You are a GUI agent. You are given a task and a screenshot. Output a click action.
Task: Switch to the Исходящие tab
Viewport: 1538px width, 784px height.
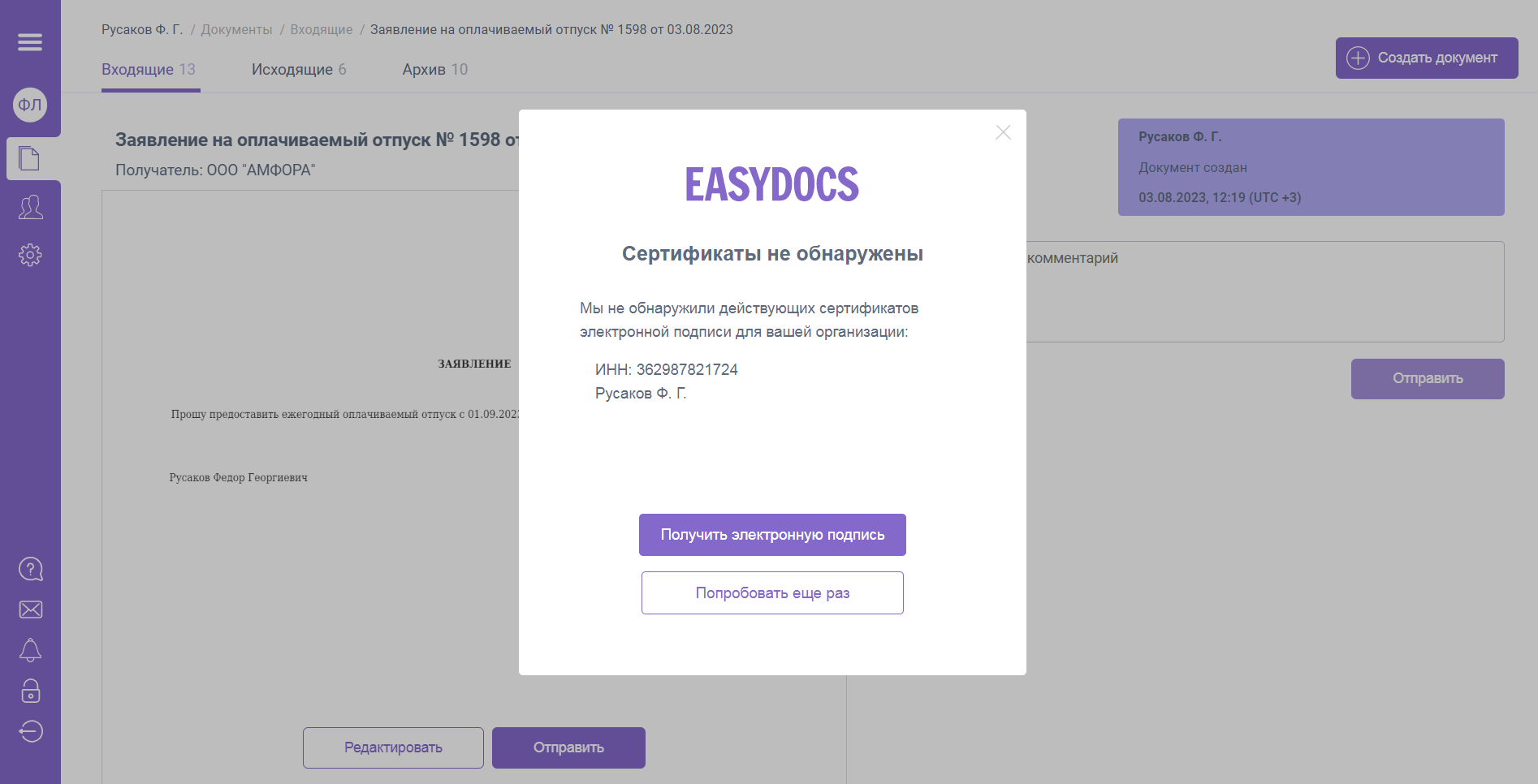click(298, 69)
